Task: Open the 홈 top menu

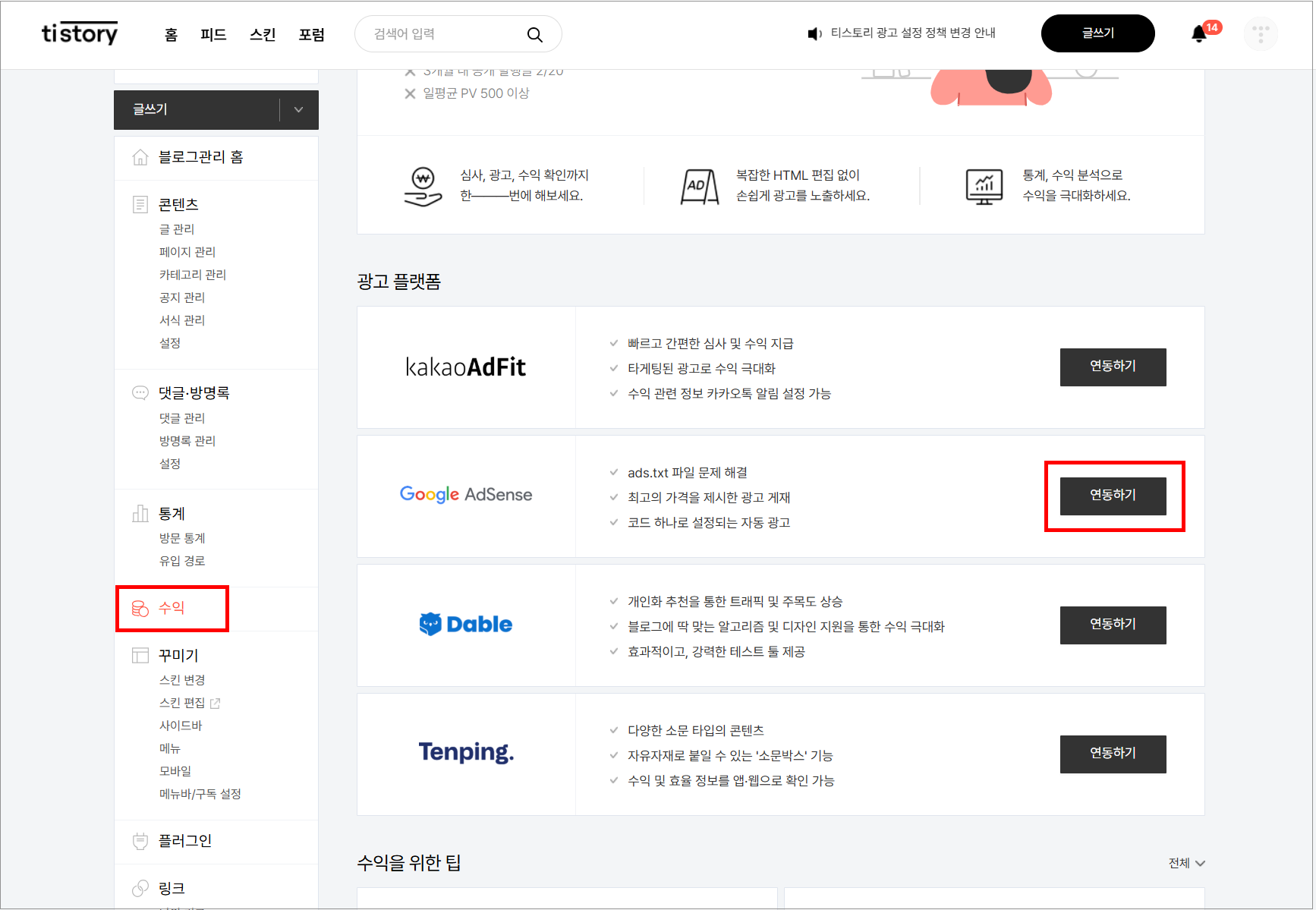Action: [x=172, y=34]
